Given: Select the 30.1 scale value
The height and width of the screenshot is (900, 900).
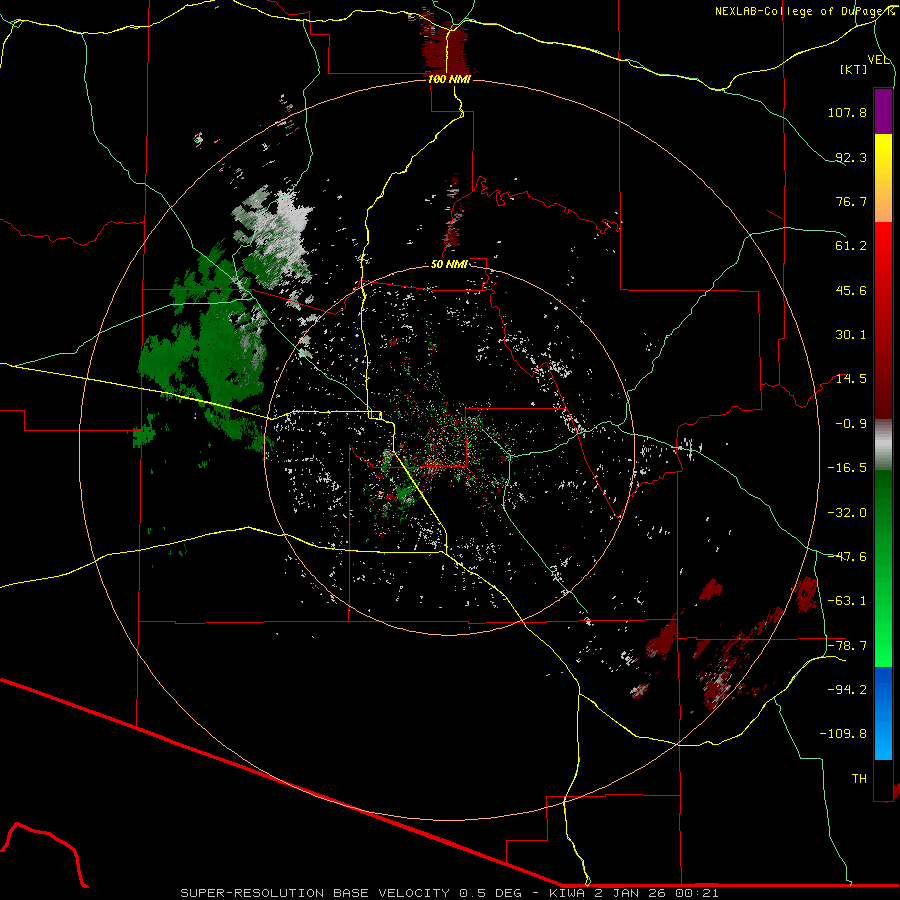Looking at the screenshot, I should click(x=851, y=335).
